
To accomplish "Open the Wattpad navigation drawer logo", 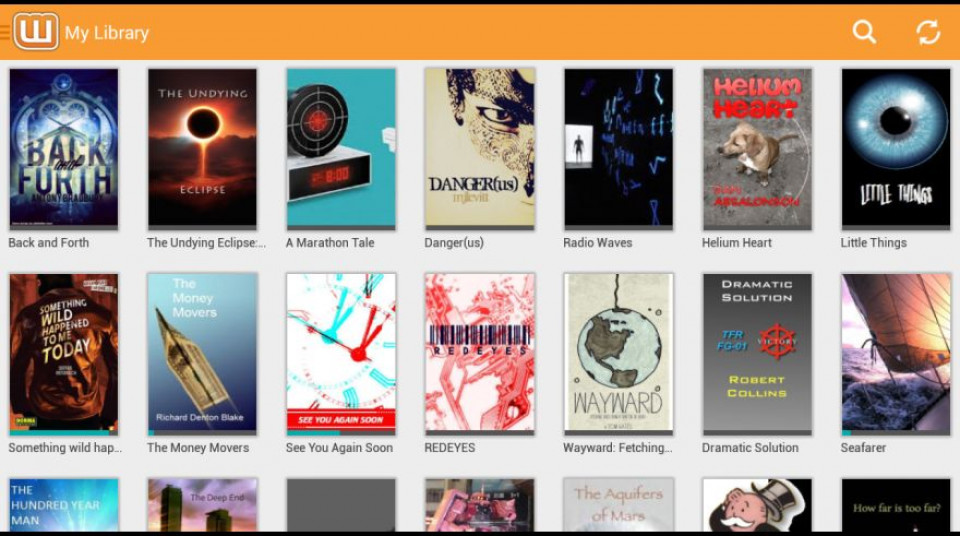I will click(x=35, y=32).
